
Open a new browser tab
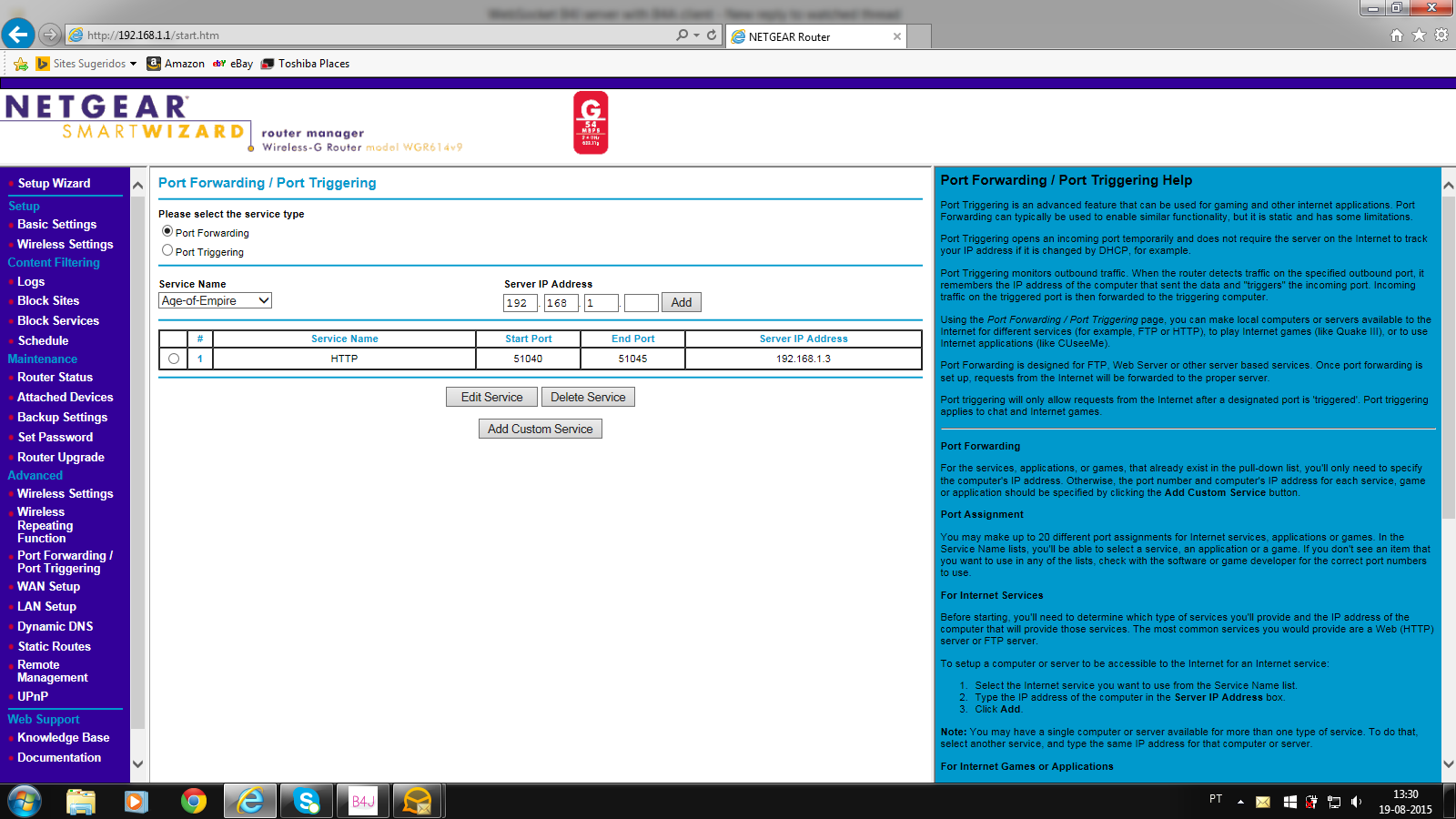tap(919, 37)
